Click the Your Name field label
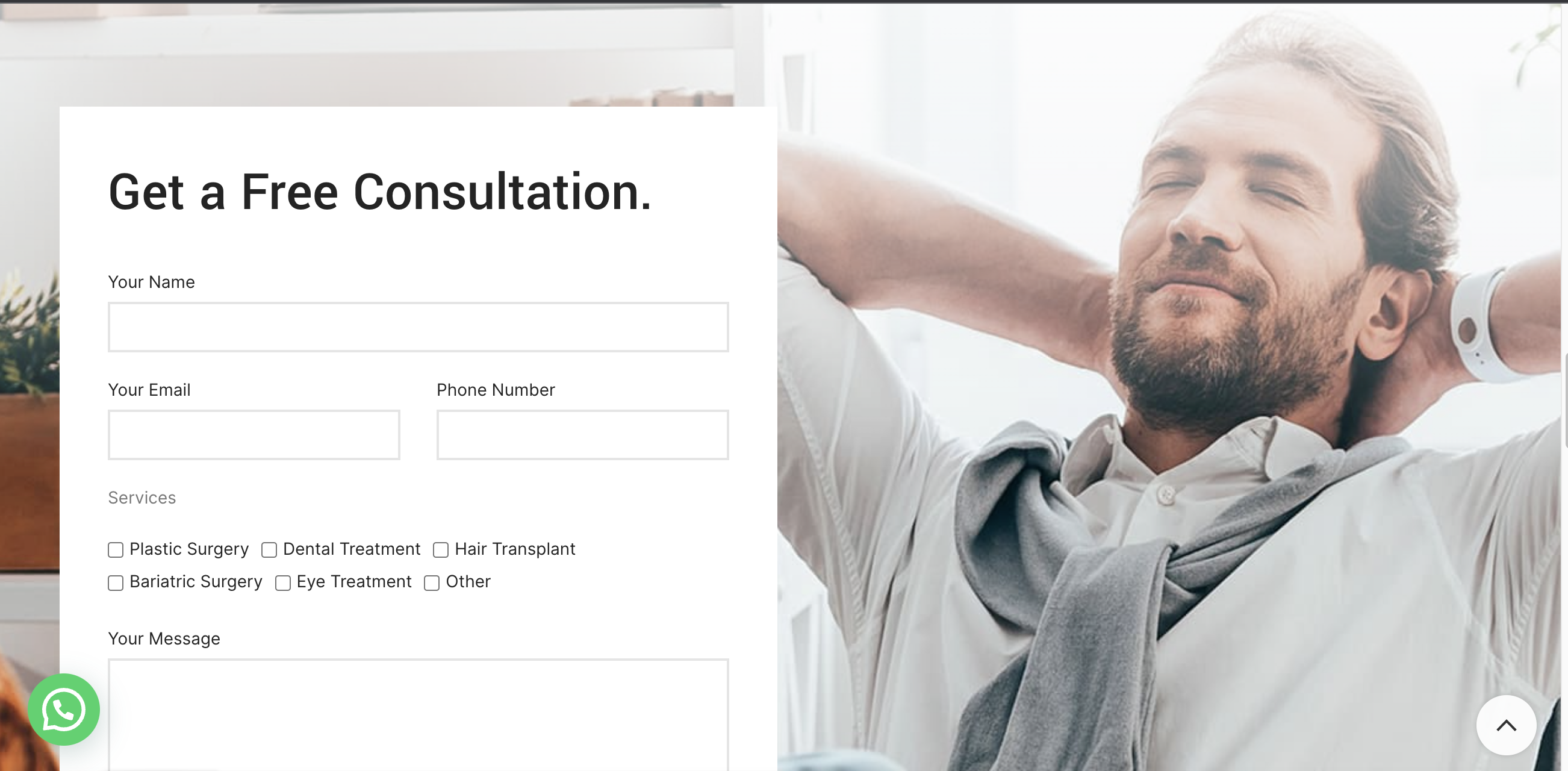This screenshot has height=771, width=1568. [152, 282]
